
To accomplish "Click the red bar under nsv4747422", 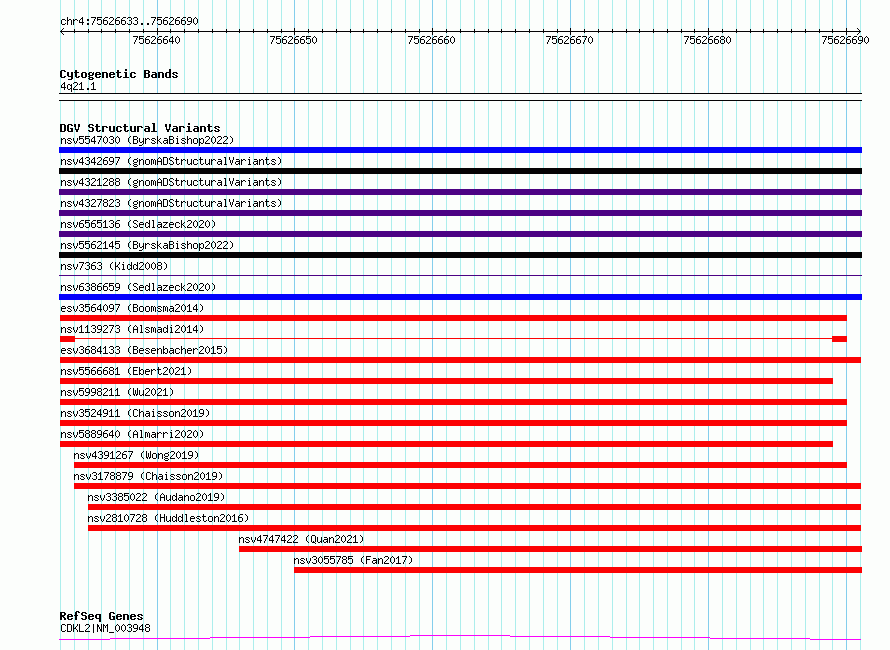I will [551, 549].
